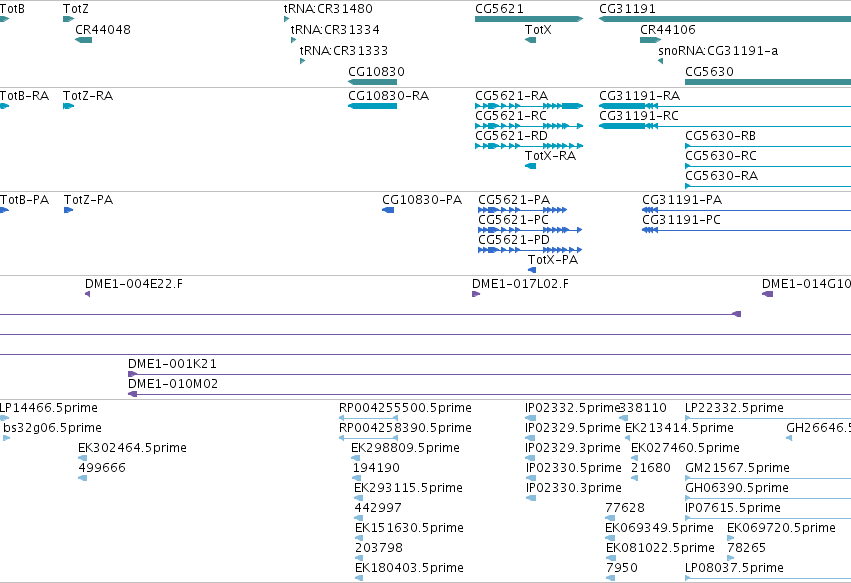The width and height of the screenshot is (851, 583).
Task: Select the CG5621-RD transcript
Action: [529, 146]
